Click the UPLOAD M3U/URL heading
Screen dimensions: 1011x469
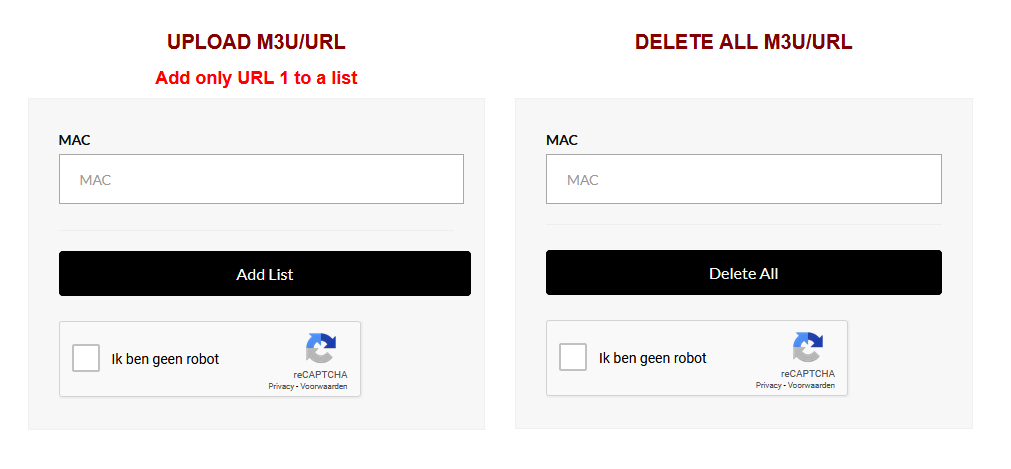pyautogui.click(x=256, y=42)
